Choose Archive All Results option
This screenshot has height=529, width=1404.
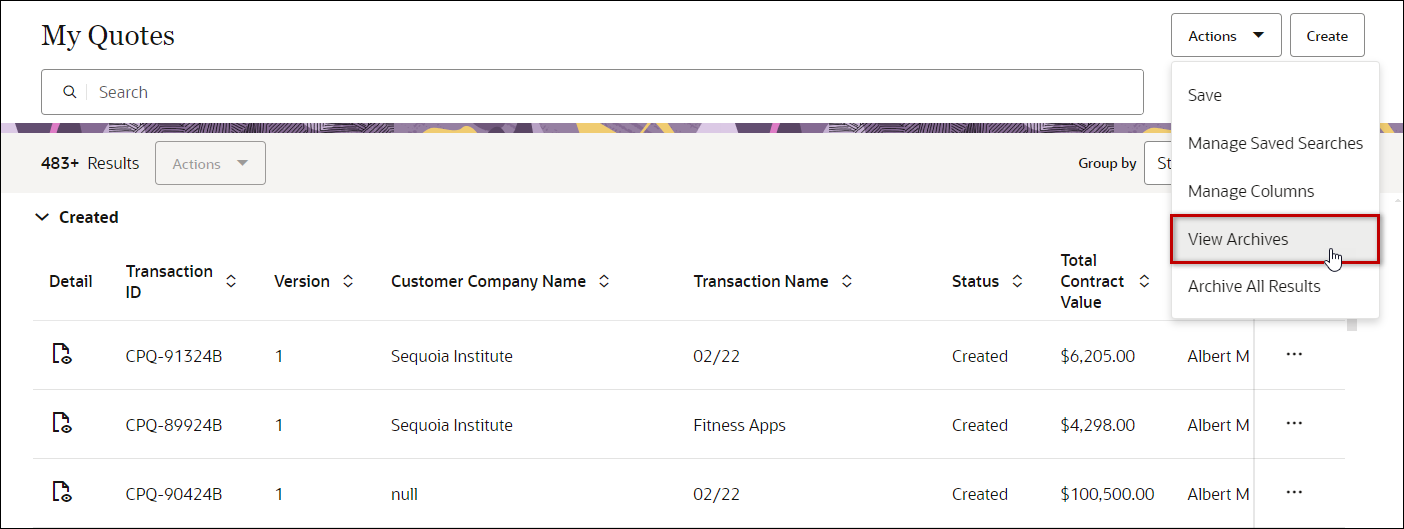click(1254, 286)
